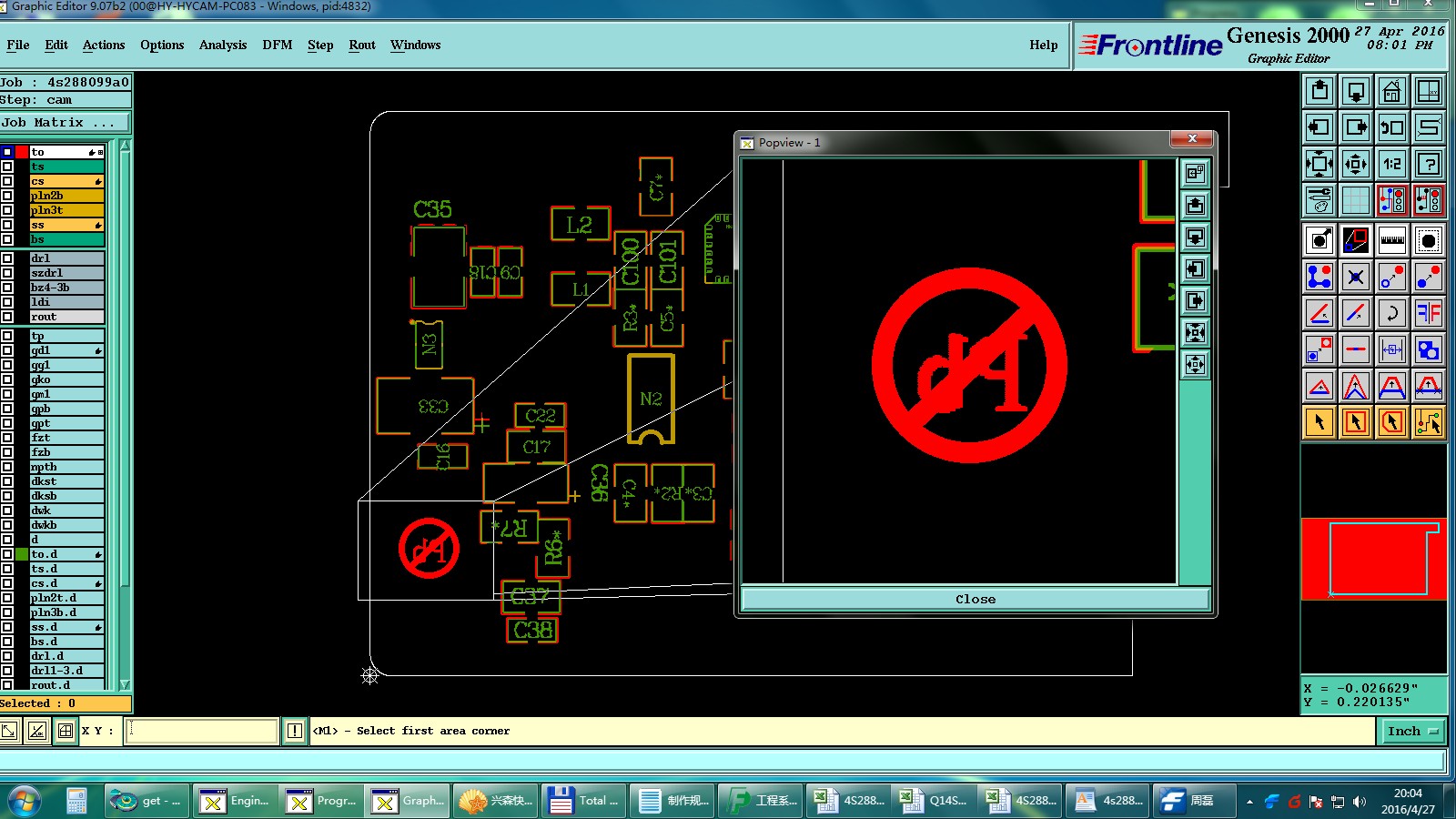
Task: Open the Edit menu
Action: point(56,45)
